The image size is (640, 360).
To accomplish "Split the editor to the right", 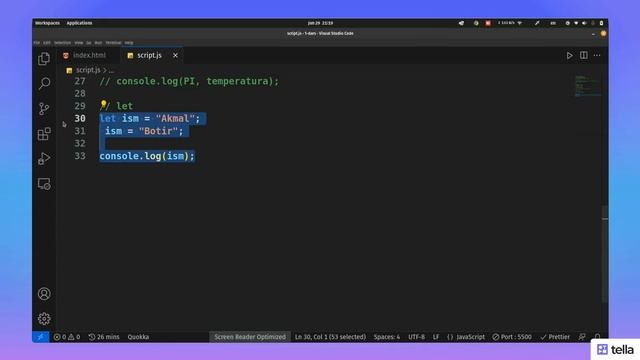I will click(x=584, y=55).
